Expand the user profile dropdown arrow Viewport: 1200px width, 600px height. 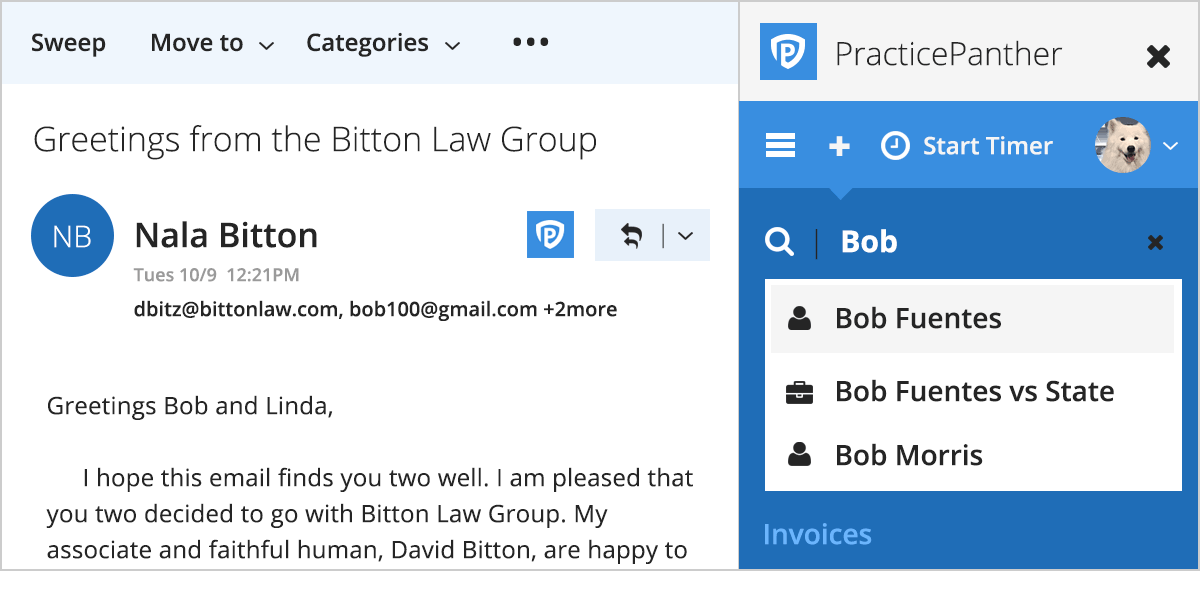point(1171,146)
